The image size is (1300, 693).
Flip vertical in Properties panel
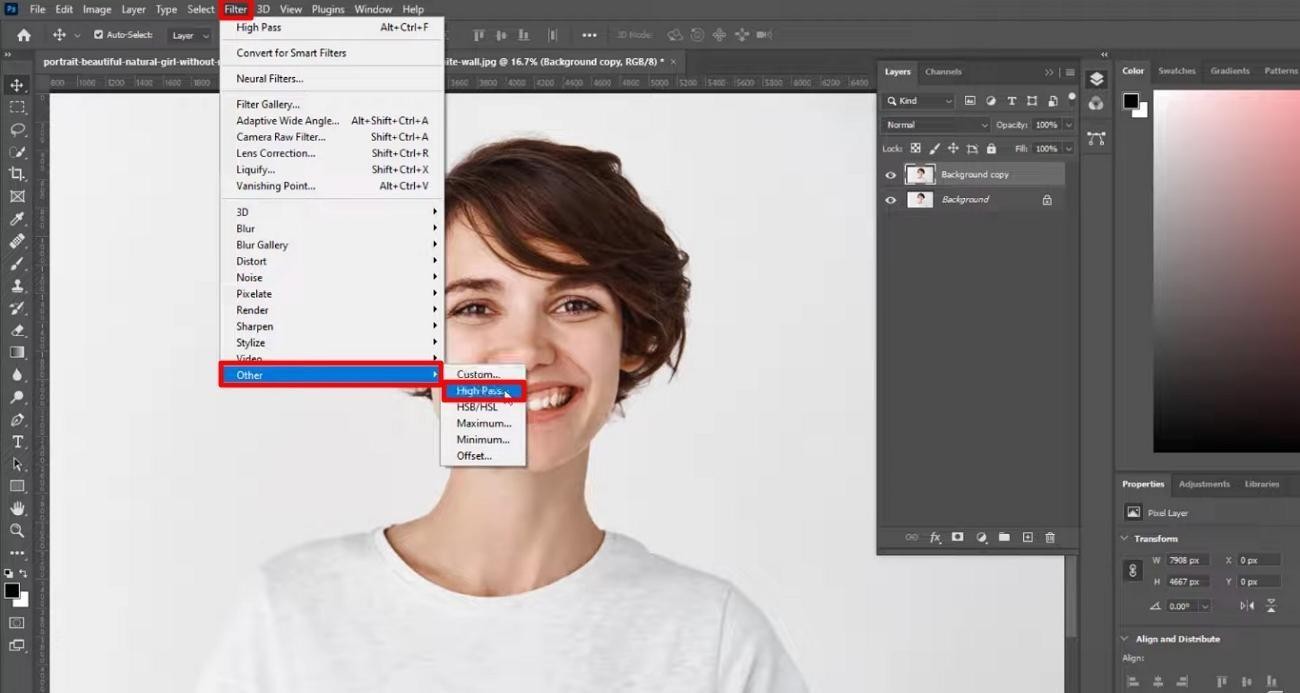click(x=1271, y=606)
